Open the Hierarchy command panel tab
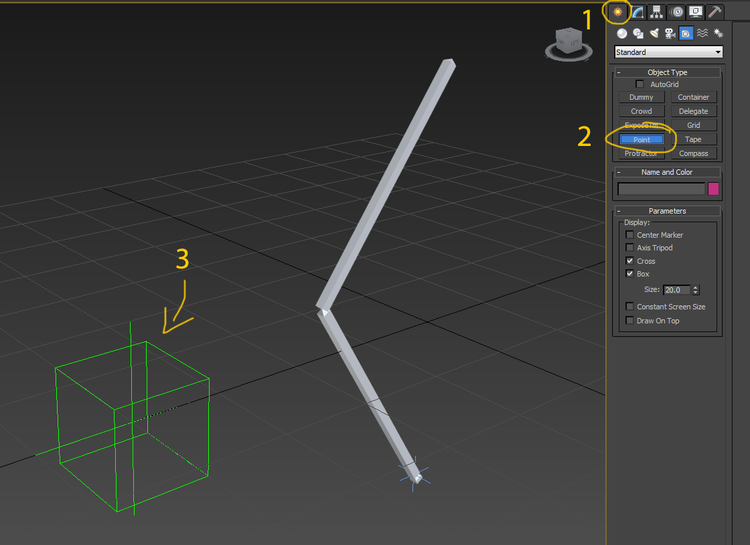Viewport: 750px width, 545px height. 657,12
